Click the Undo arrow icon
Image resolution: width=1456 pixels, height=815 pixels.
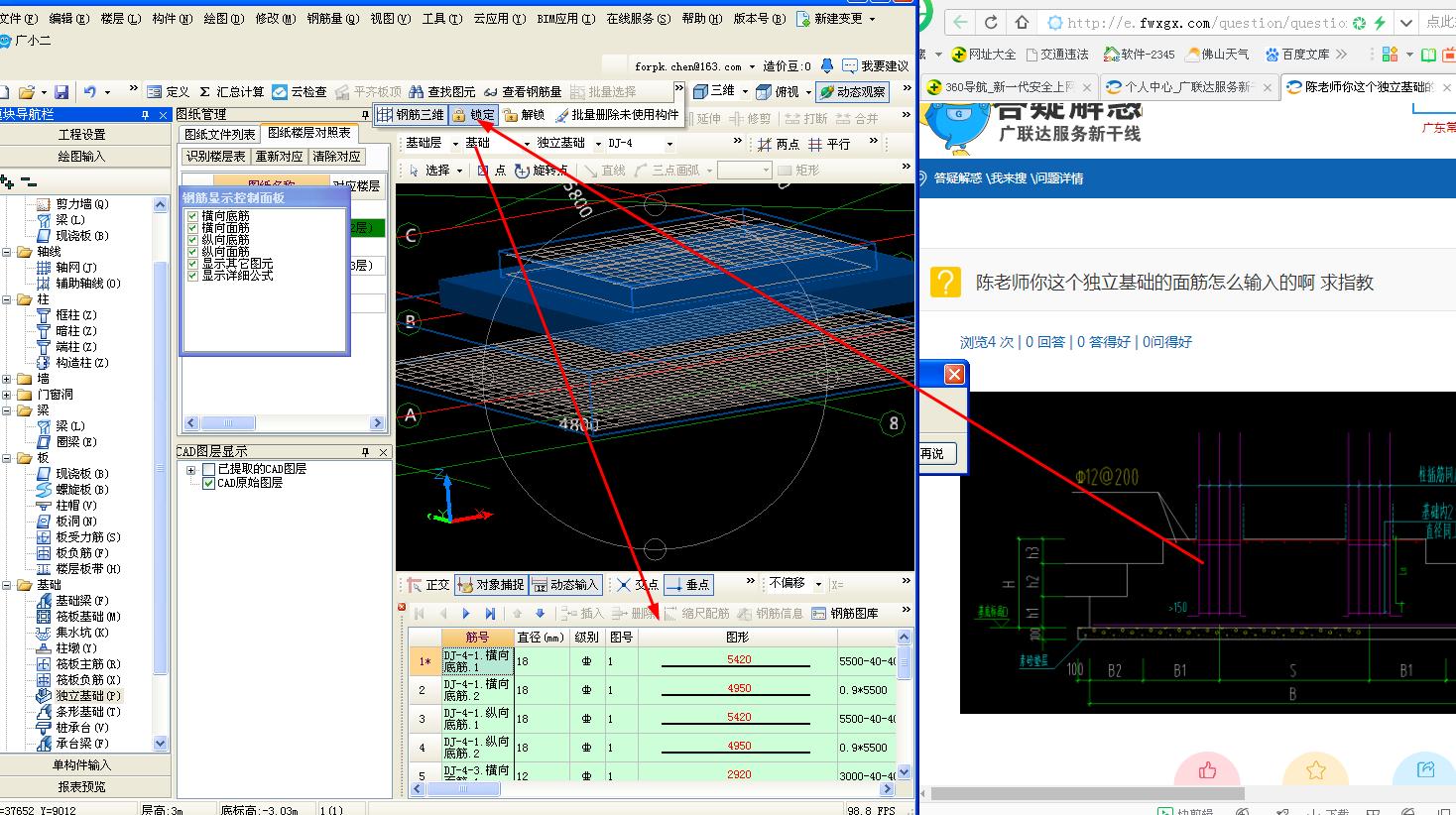(x=90, y=92)
